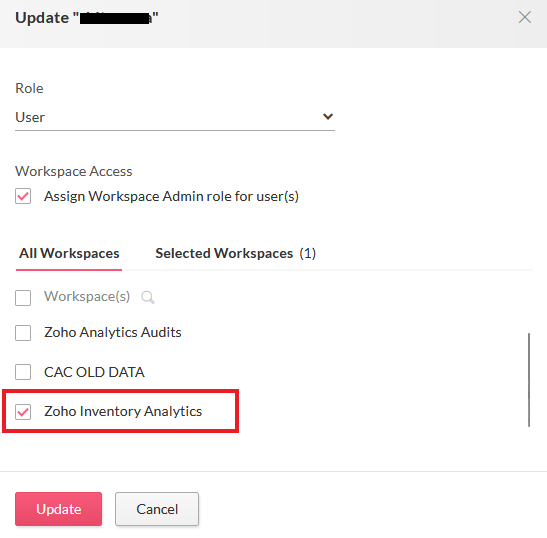The width and height of the screenshot is (547, 538).
Task: Tick the Zoho Analytics Audits checkbox
Action: 23,333
